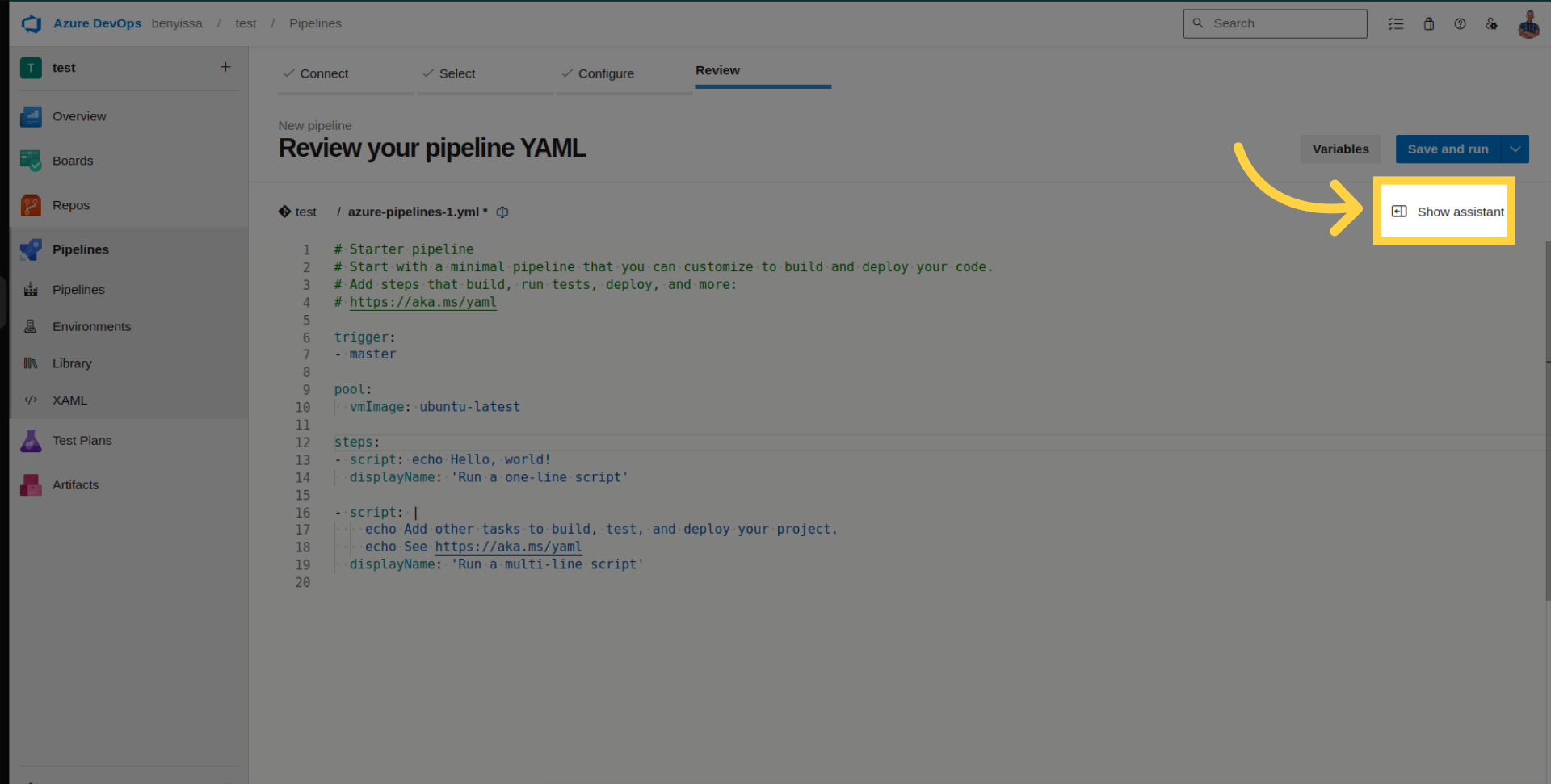Screen dimensions: 1551x784
Task: Expand the plus menu next to test project
Action: [x=225, y=68]
